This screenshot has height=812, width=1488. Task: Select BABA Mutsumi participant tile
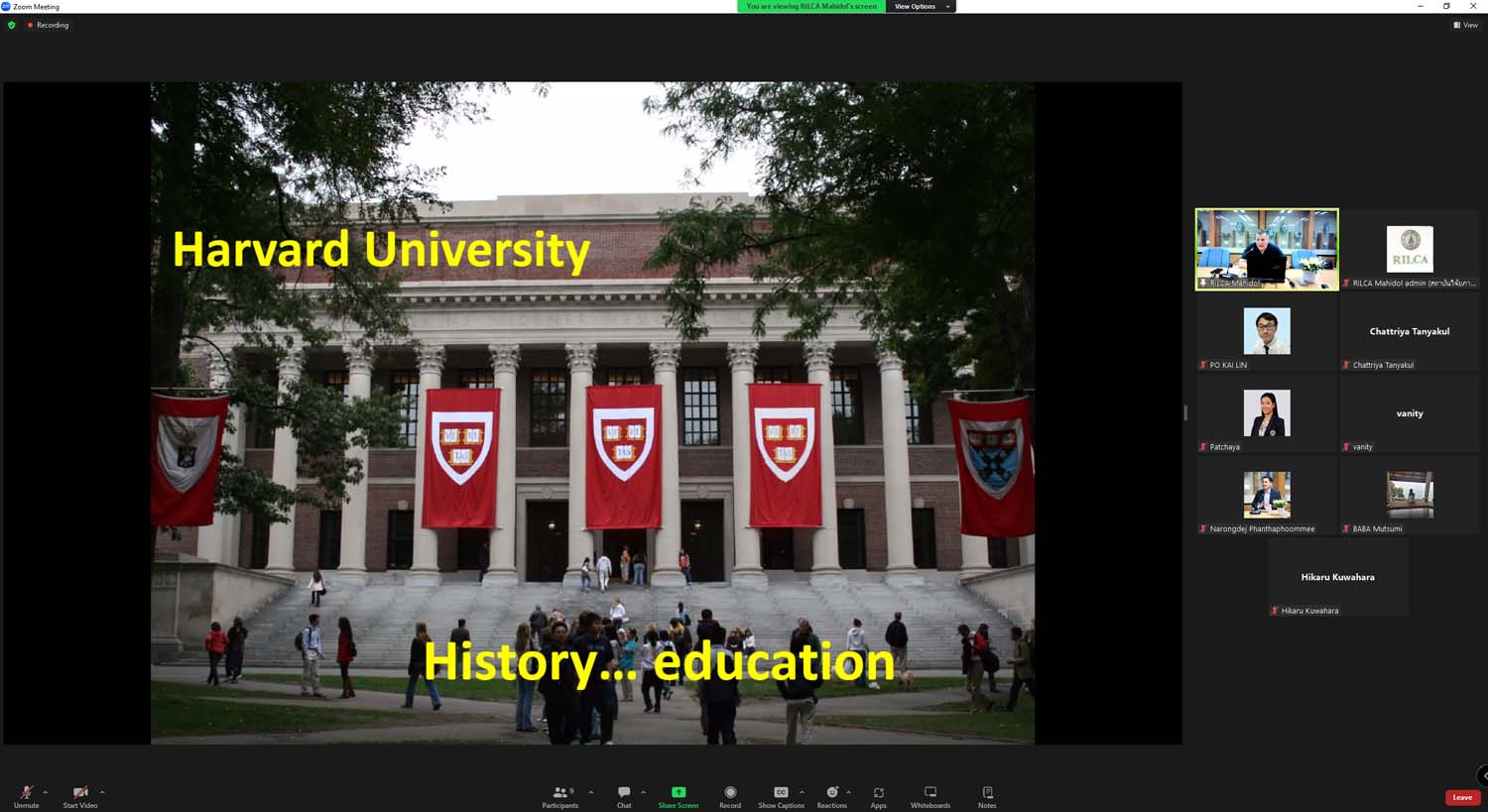pyautogui.click(x=1410, y=496)
